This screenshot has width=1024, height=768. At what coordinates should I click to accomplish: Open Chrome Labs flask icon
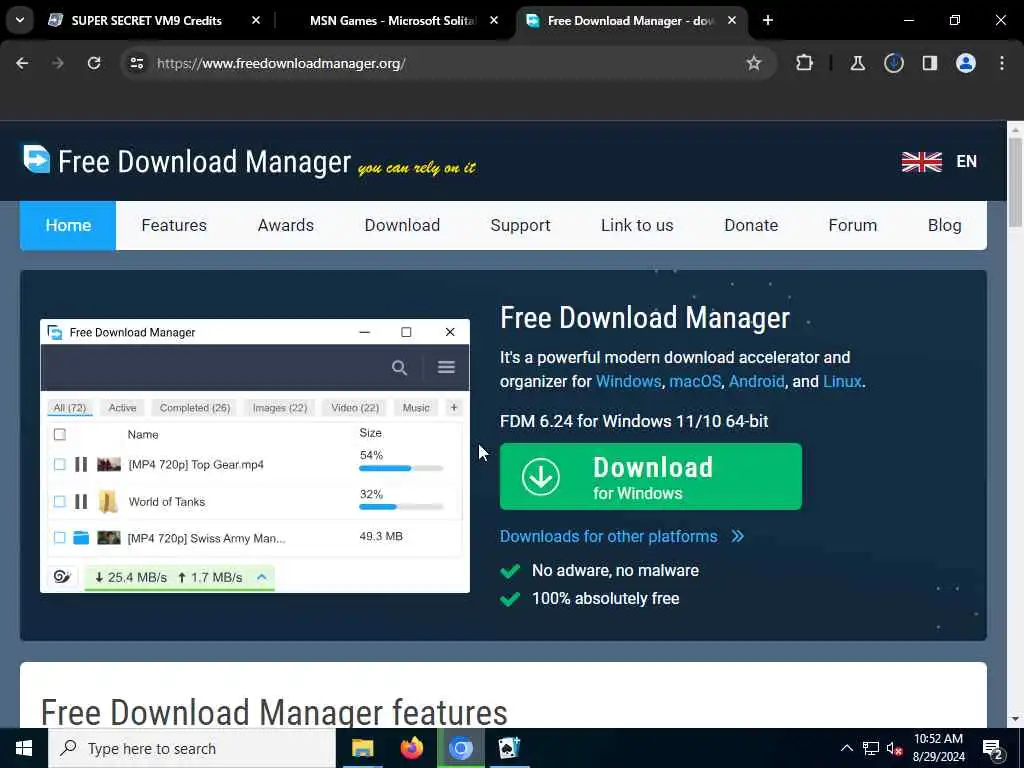click(857, 63)
